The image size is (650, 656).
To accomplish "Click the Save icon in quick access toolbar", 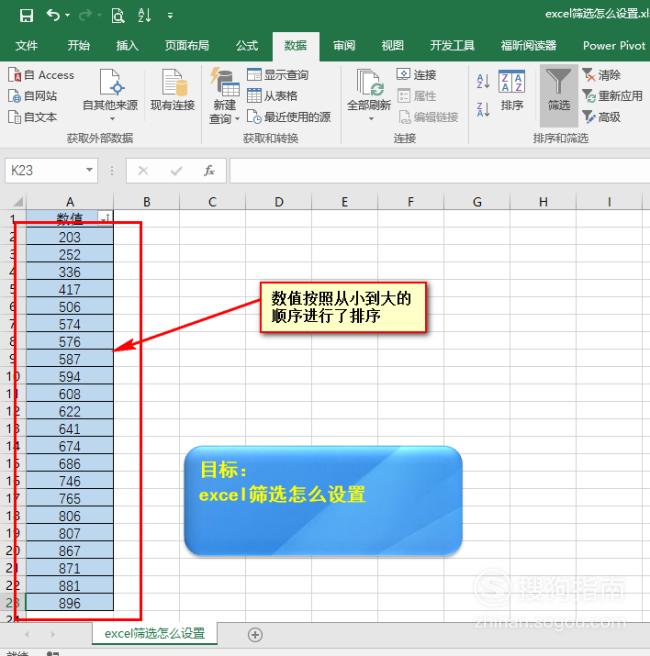I will point(26,16).
